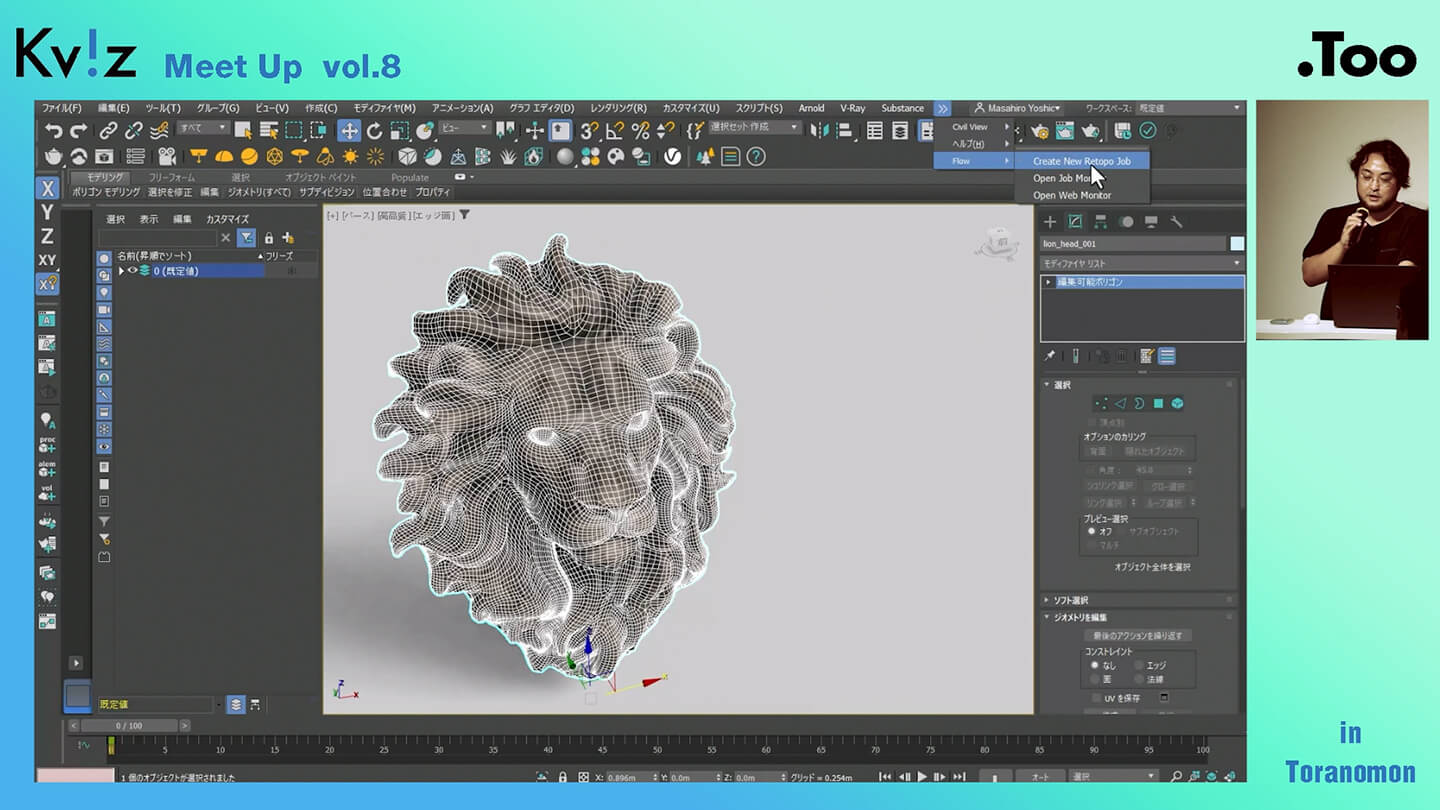Click the lion_head_001 object color swatch
The height and width of the screenshot is (810, 1440).
click(1237, 243)
